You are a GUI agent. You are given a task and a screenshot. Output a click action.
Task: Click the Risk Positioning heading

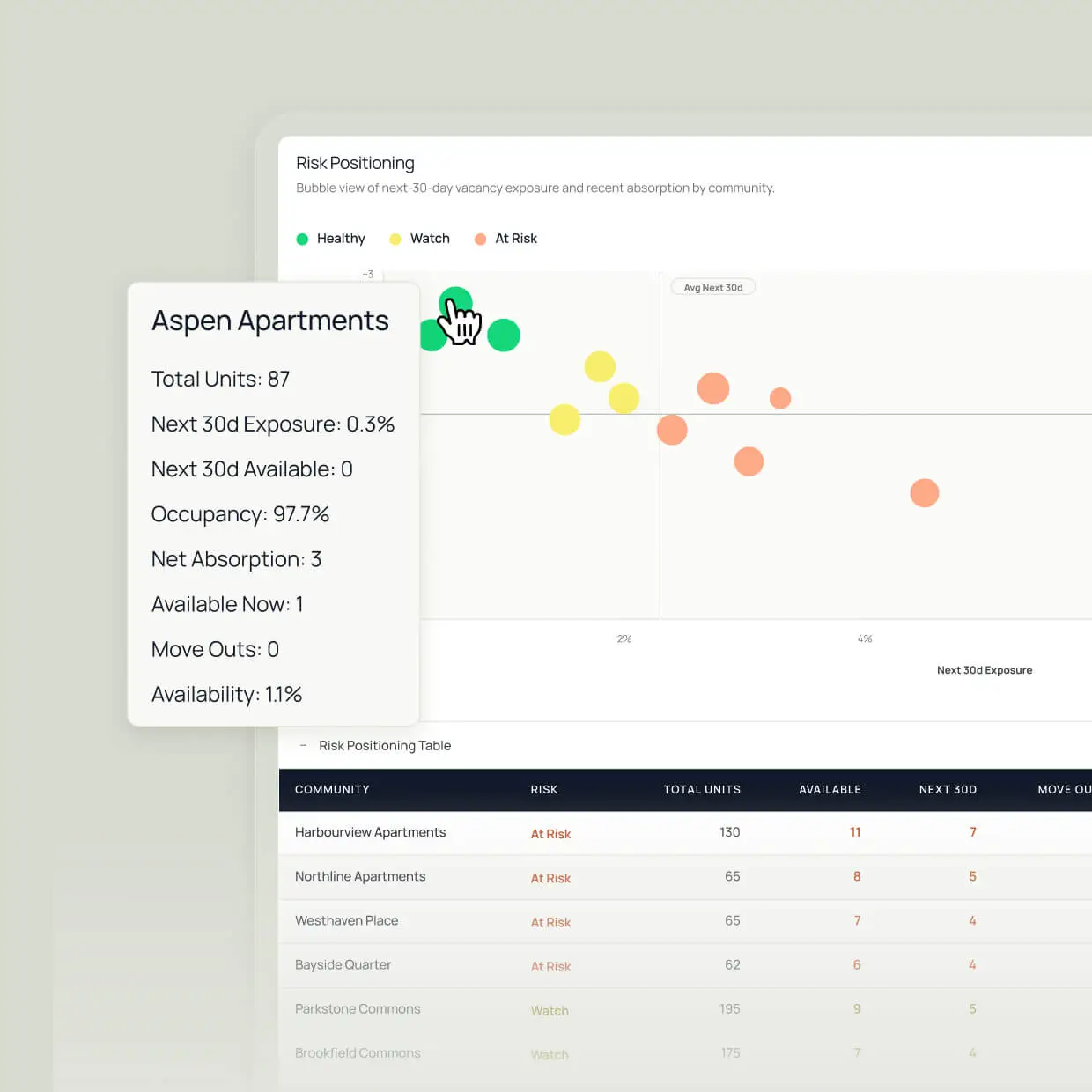point(355,163)
